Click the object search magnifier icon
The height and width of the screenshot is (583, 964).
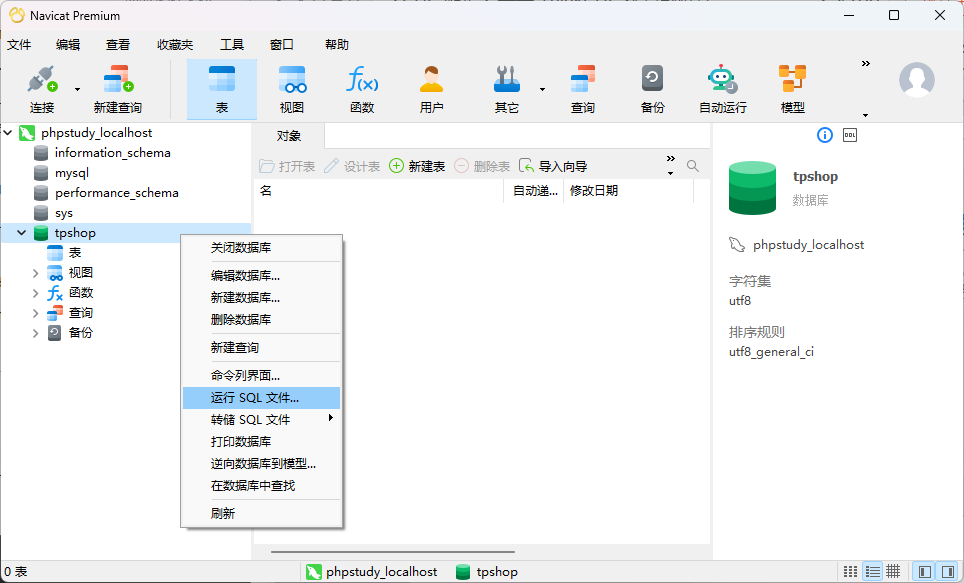pos(693,166)
